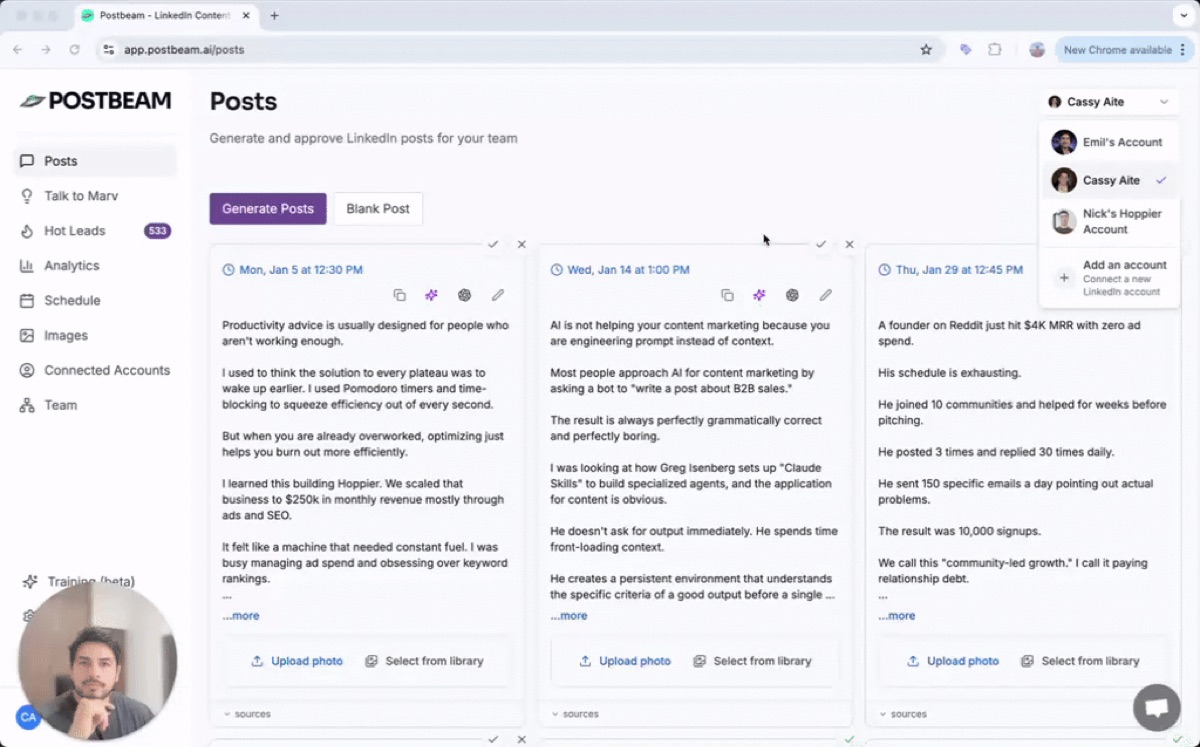Click the round AI model icon on Jan 14 post

click(792, 295)
